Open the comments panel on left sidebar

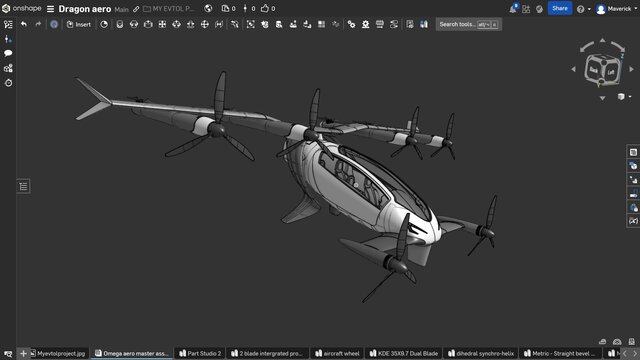[x=8, y=53]
